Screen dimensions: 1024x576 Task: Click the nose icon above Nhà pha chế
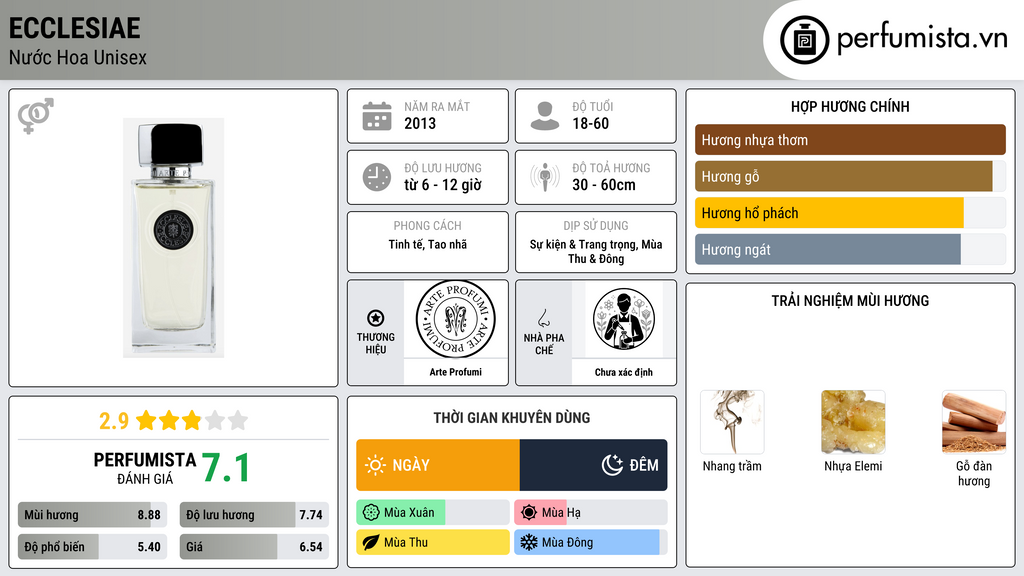(x=543, y=318)
